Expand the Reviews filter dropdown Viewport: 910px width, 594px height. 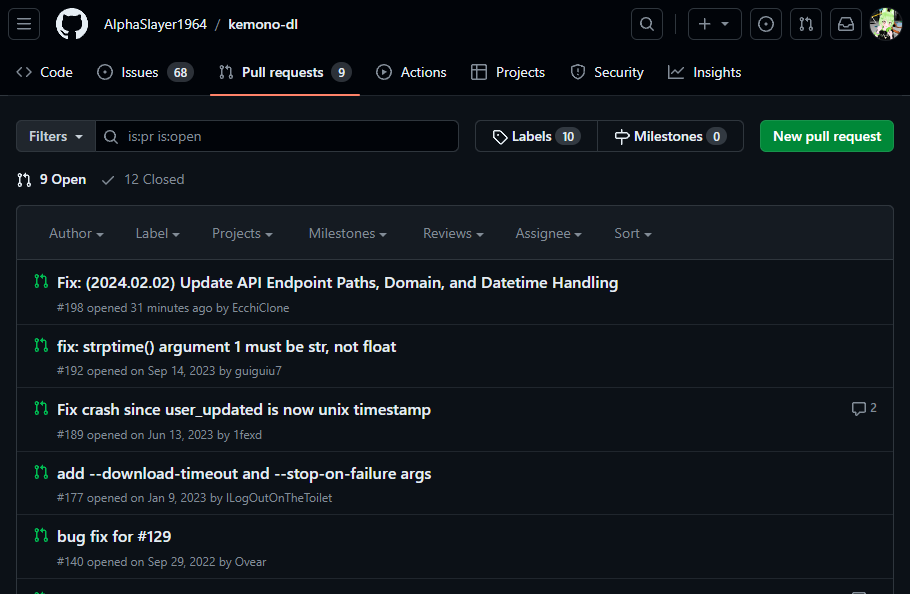point(453,233)
